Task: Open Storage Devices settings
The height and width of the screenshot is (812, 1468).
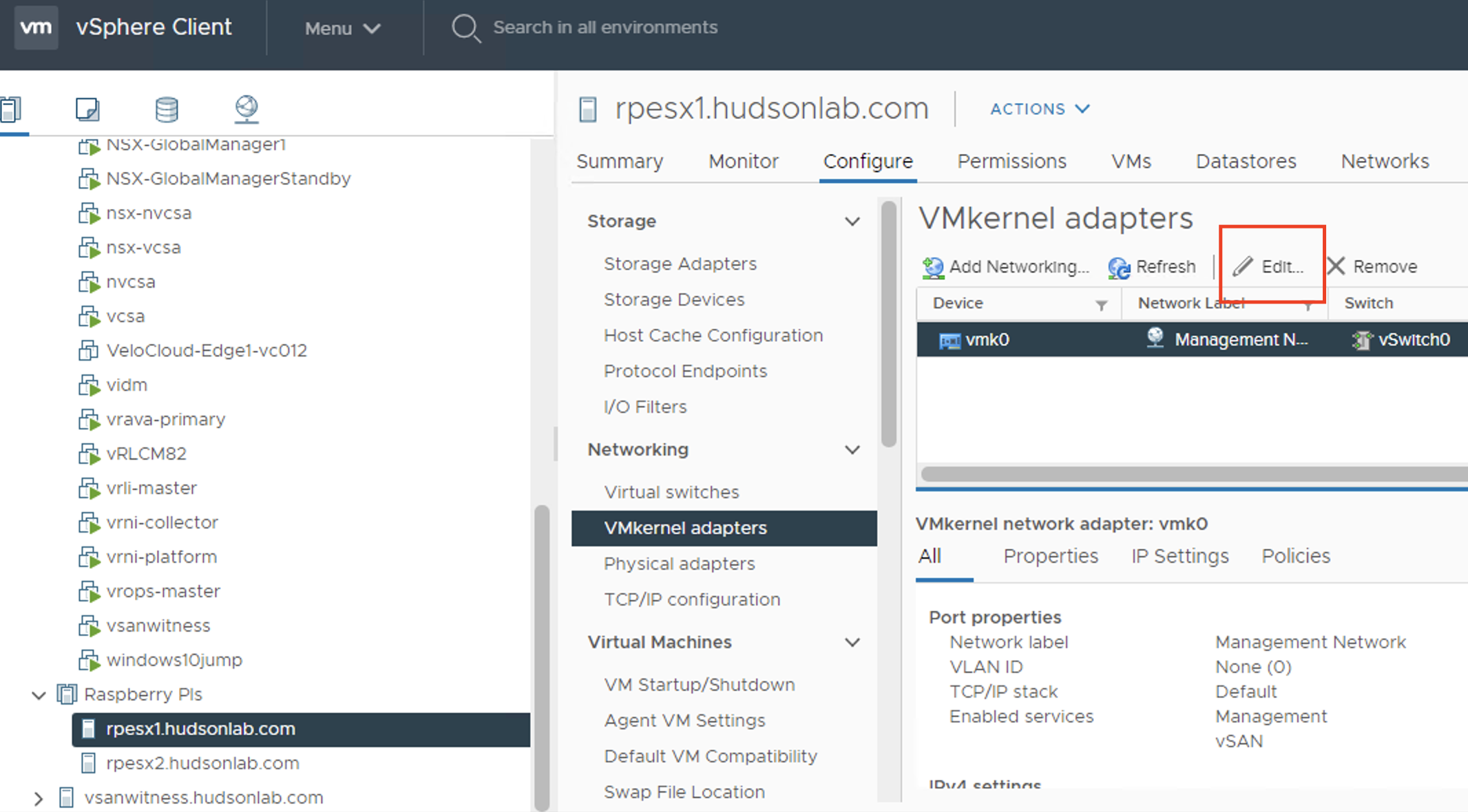Action: [x=674, y=300]
